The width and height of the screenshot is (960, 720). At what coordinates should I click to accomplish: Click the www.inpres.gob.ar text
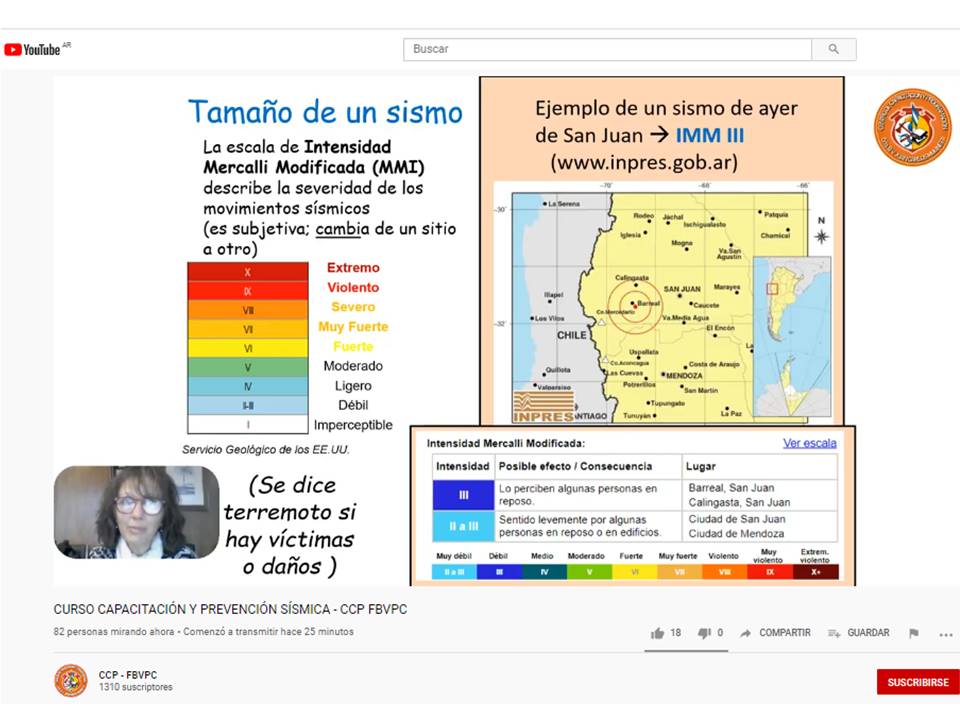[x=644, y=162]
